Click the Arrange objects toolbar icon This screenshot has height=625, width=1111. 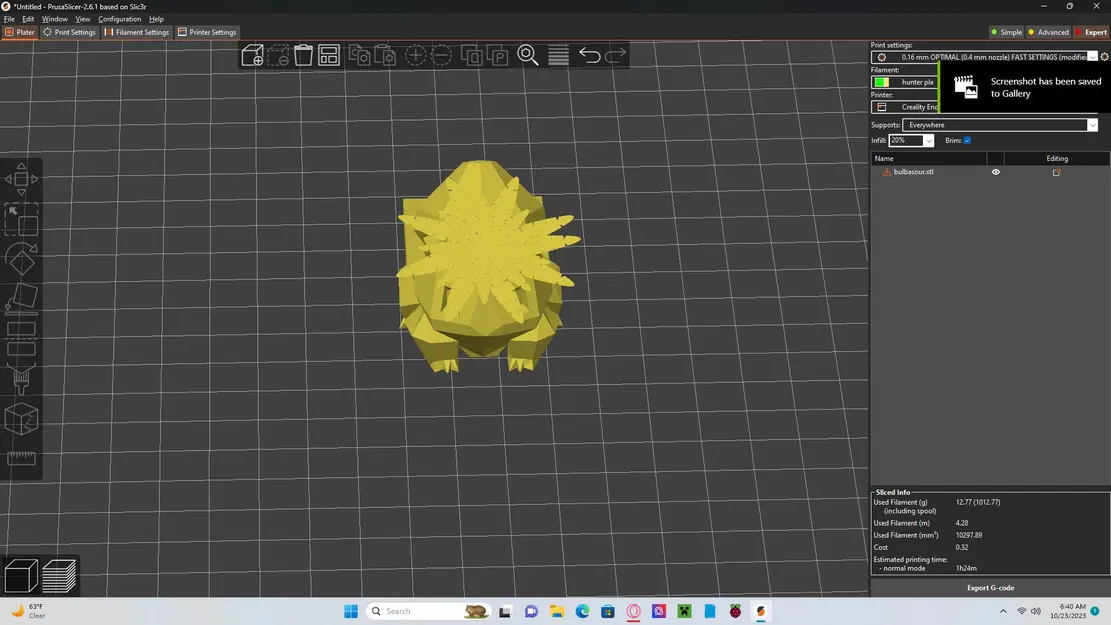329,55
